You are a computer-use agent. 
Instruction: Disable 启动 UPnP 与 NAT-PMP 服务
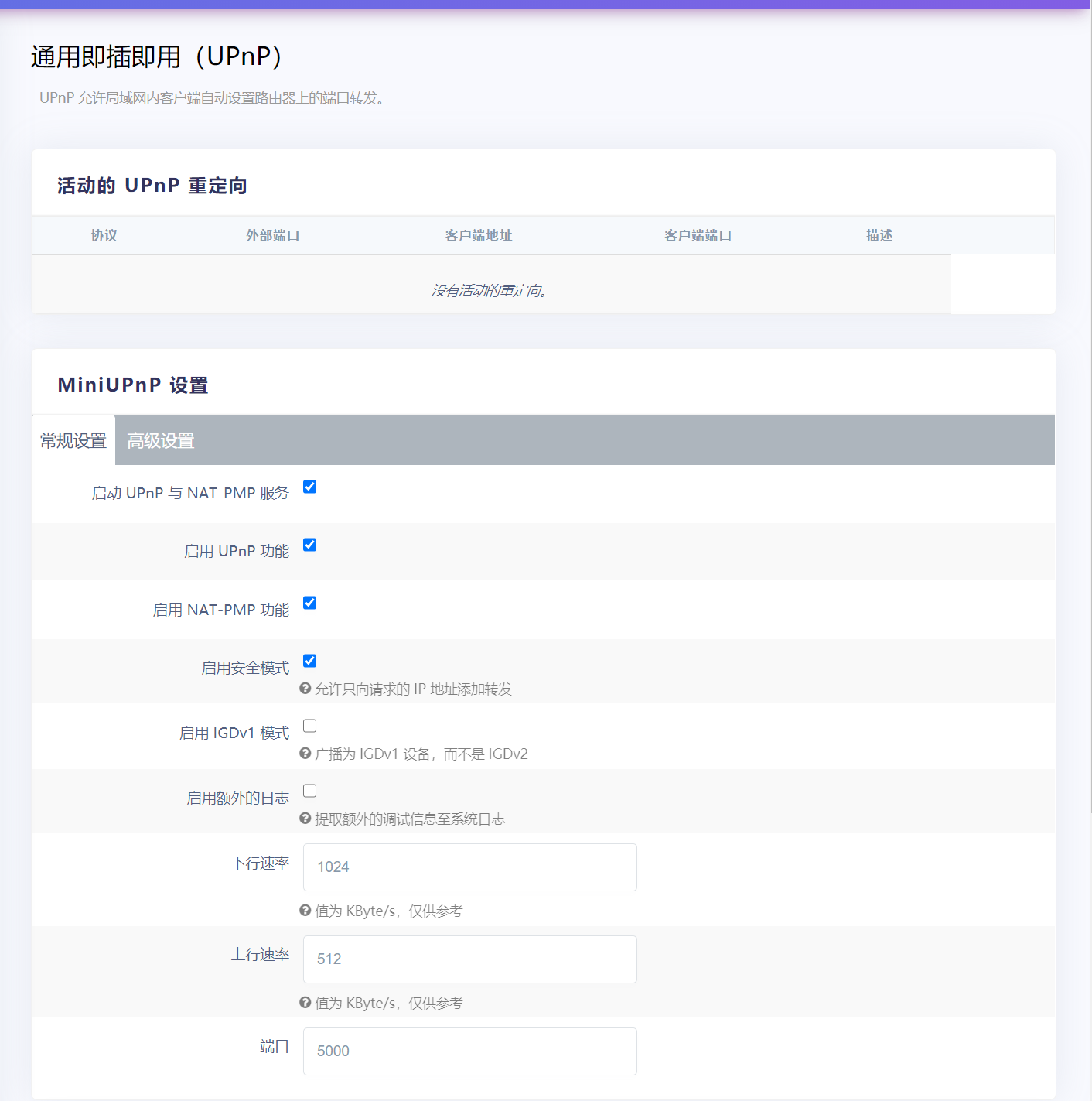pyautogui.click(x=309, y=487)
